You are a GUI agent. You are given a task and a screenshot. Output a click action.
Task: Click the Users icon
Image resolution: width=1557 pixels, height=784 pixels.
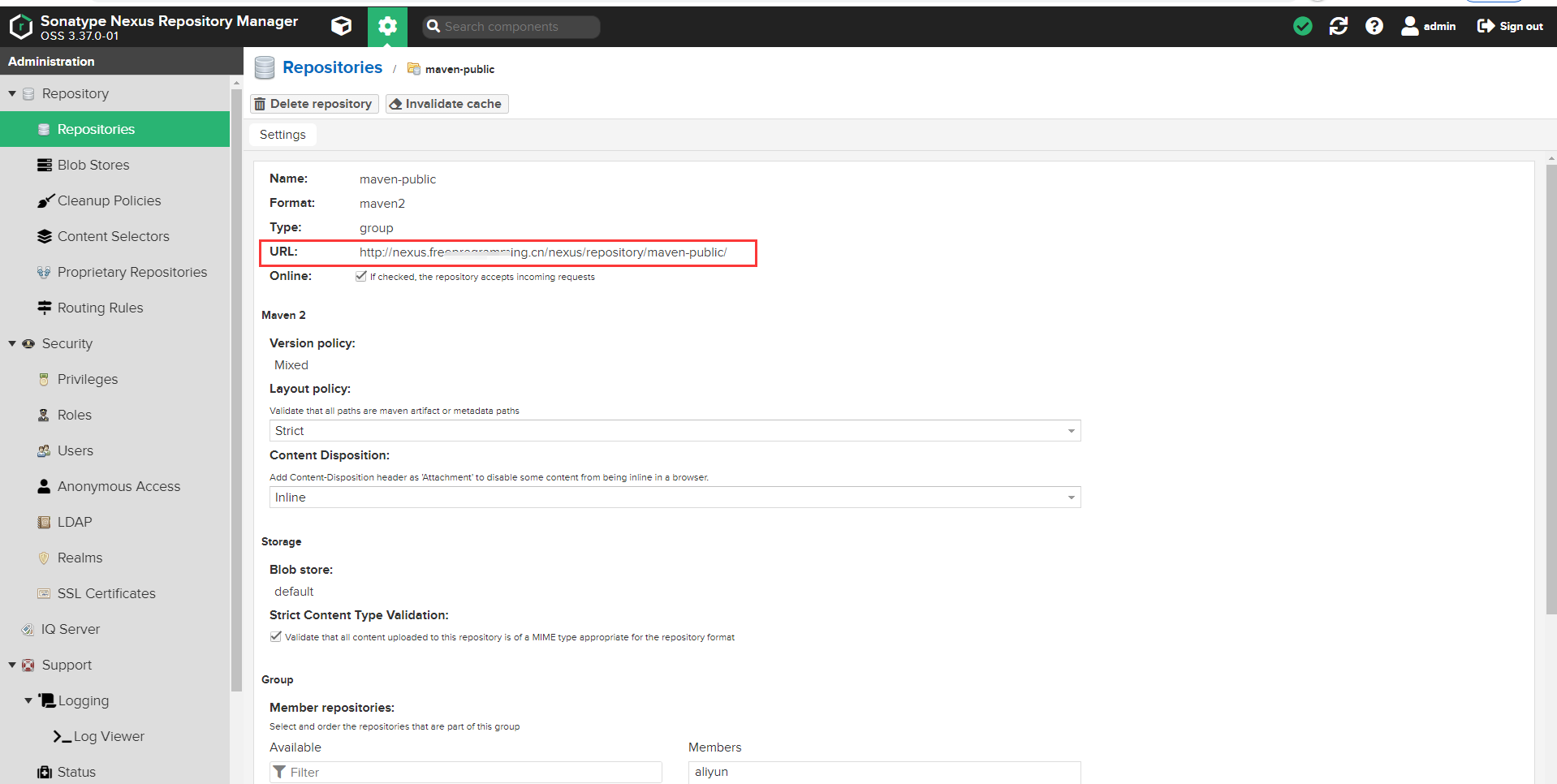44,450
